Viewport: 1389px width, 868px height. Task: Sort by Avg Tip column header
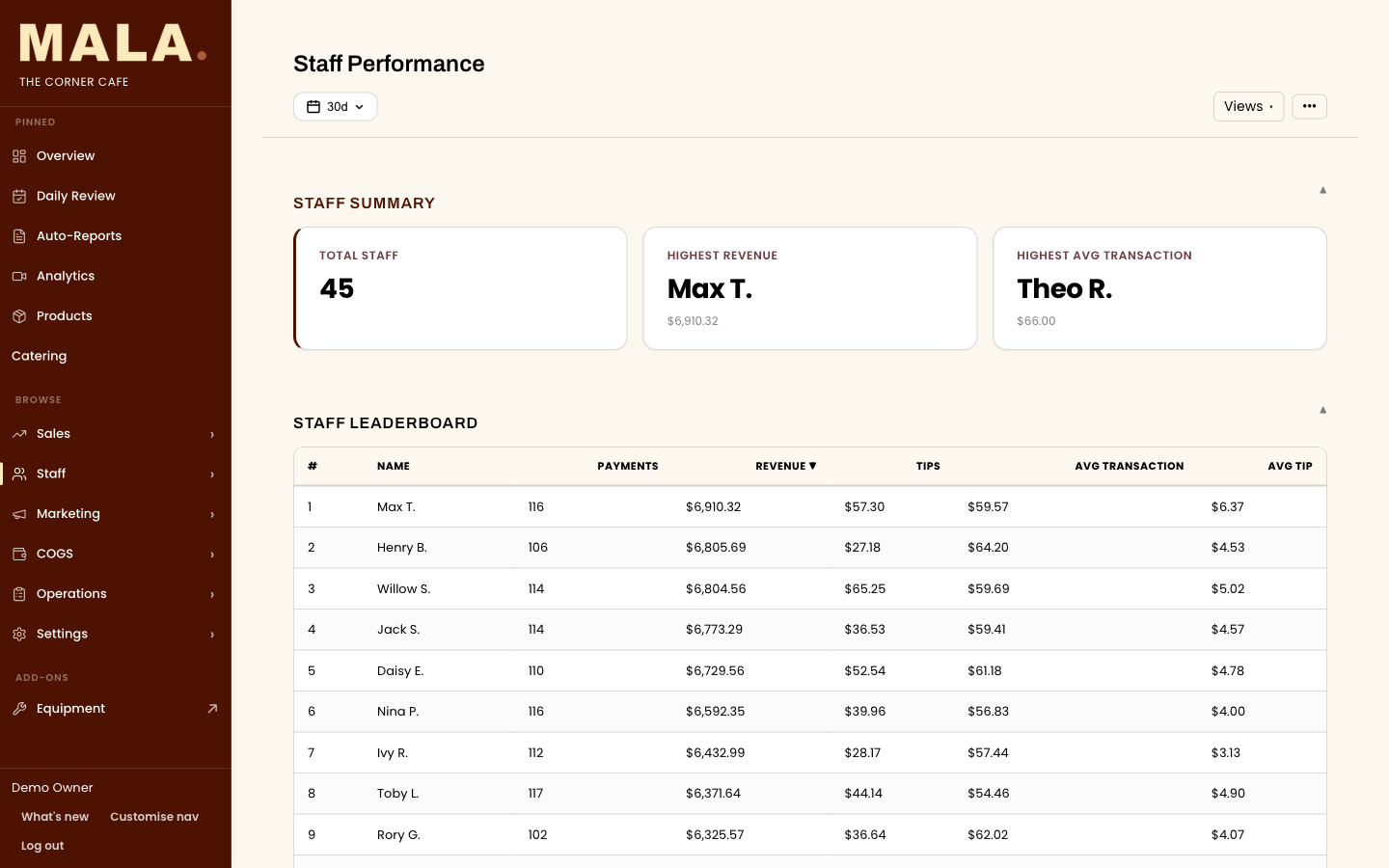(x=1290, y=466)
